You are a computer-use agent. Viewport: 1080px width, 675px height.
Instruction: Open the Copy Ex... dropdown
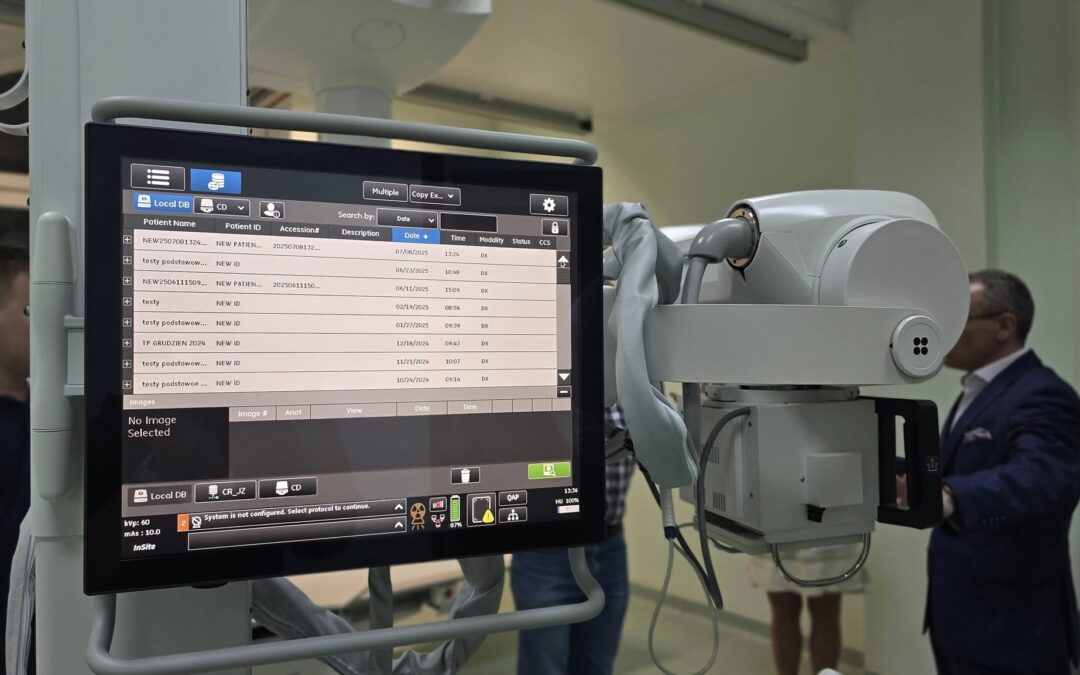point(434,195)
